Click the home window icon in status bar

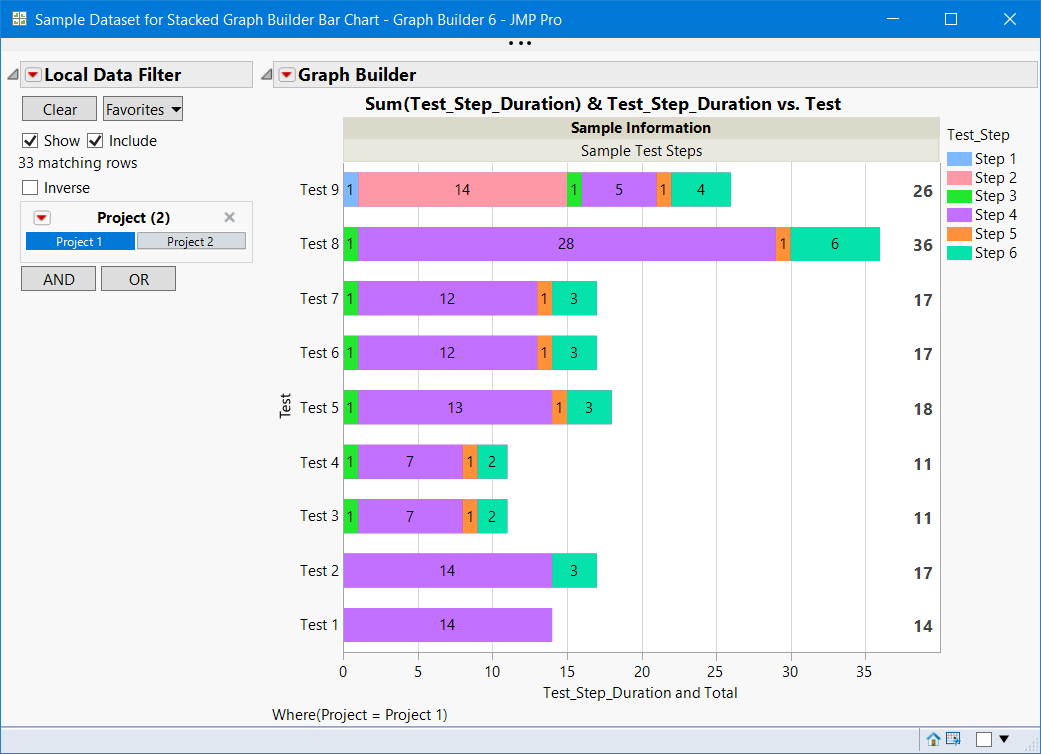933,739
